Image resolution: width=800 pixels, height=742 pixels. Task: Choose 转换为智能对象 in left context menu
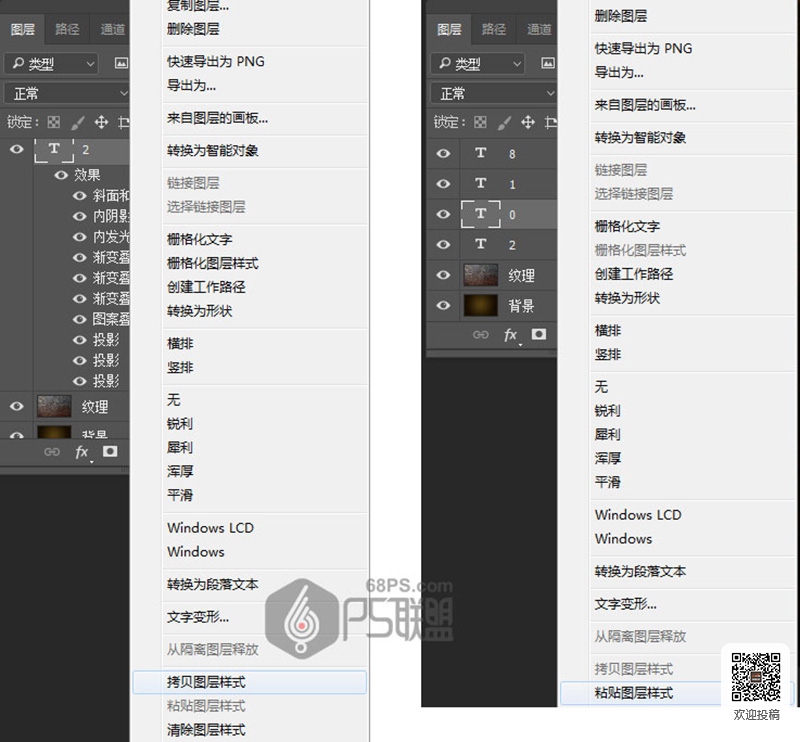[213, 151]
